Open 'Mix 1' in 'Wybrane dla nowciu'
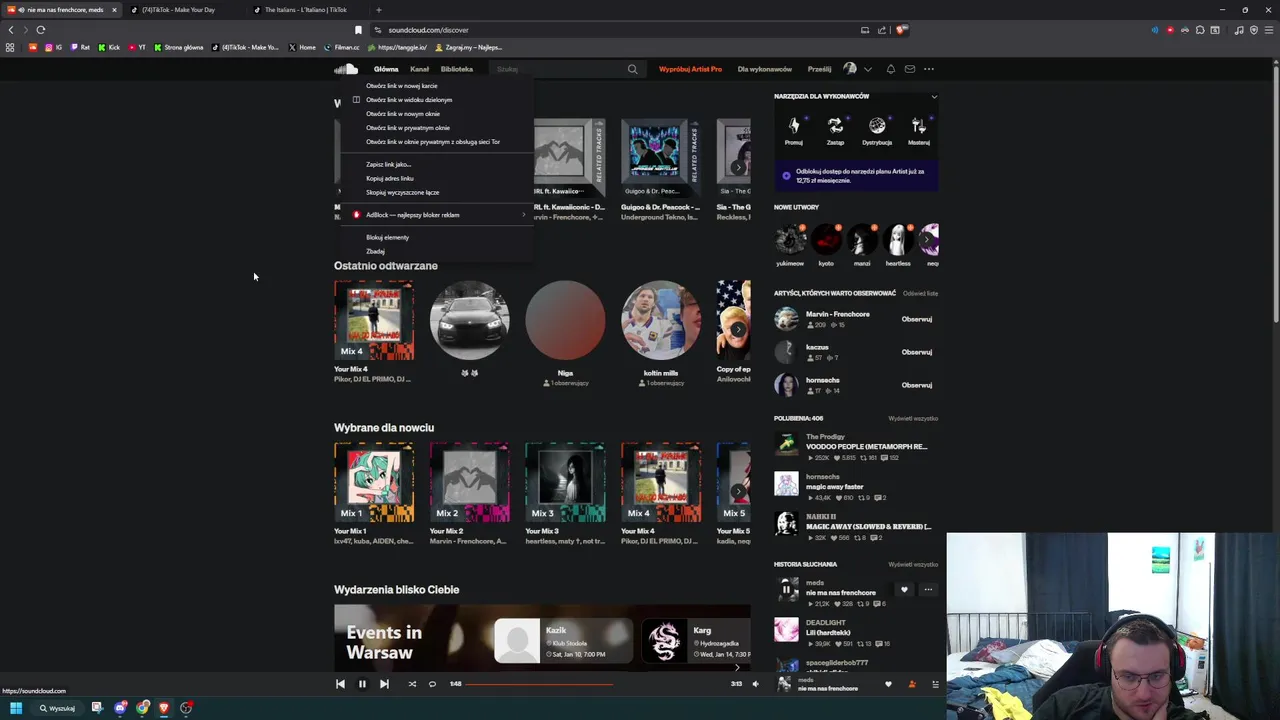The width and height of the screenshot is (1280, 720). (x=374, y=482)
